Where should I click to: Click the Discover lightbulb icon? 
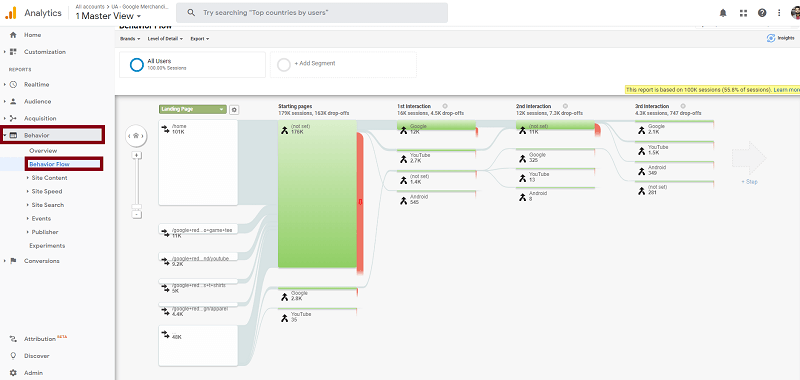click(x=13, y=356)
